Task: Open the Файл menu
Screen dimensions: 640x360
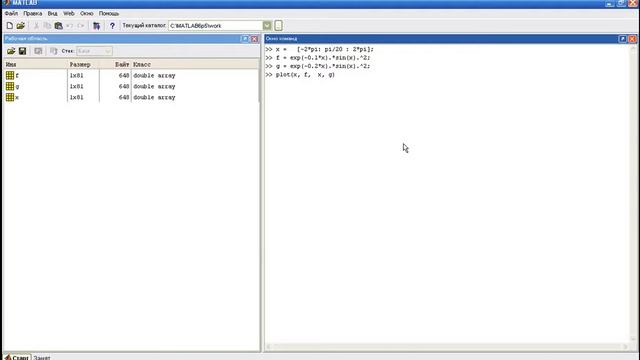Action: [11, 13]
